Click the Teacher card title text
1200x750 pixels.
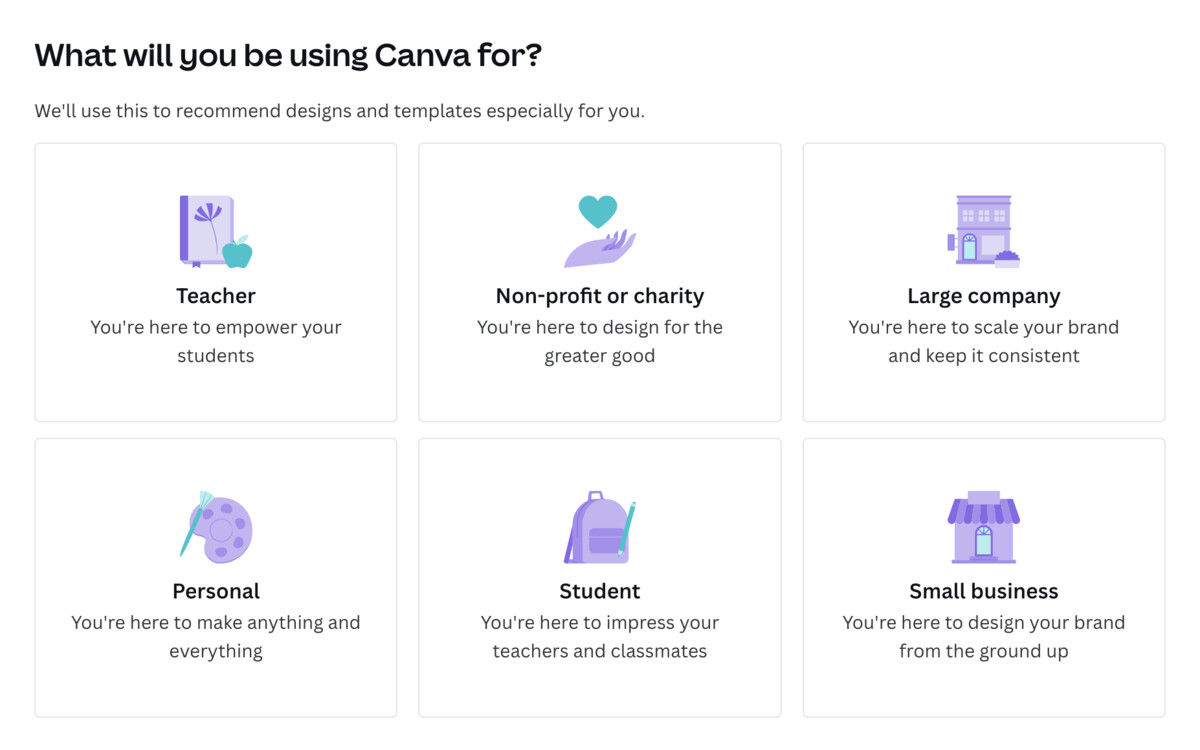[x=215, y=295]
